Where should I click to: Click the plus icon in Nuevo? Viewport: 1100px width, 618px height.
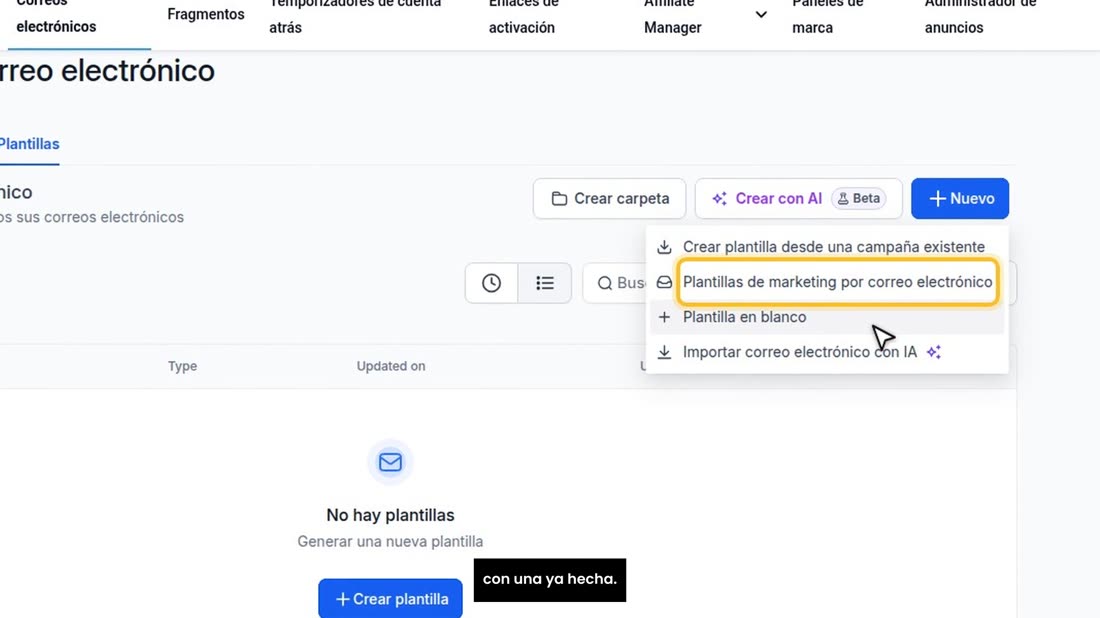(937, 199)
